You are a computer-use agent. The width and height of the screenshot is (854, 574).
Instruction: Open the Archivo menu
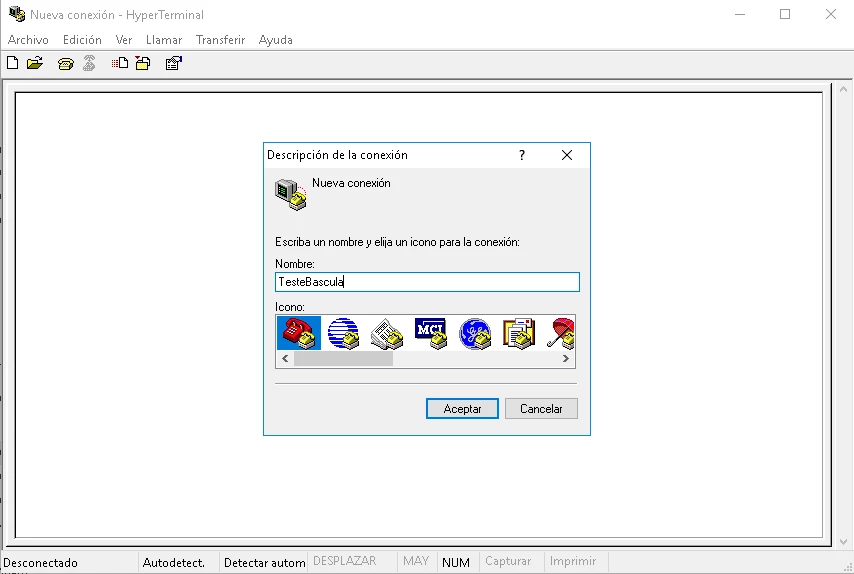(28, 40)
